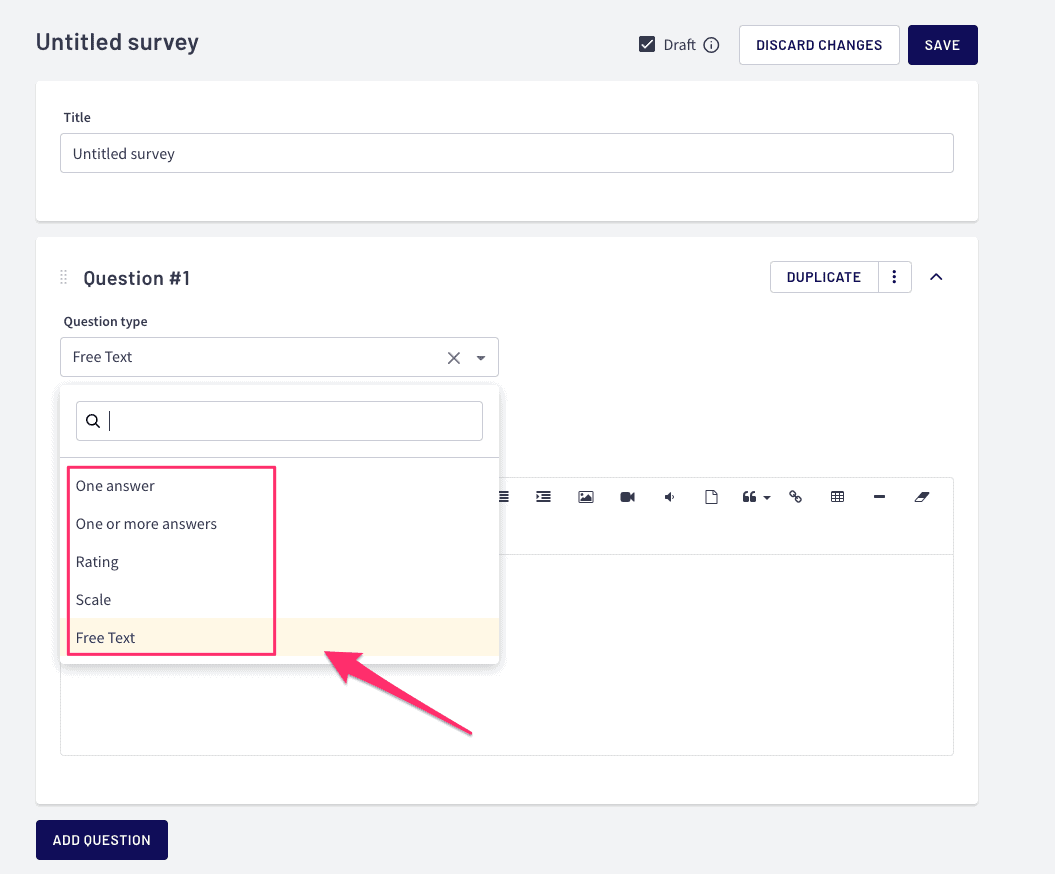Click the insert link chain icon
The width and height of the screenshot is (1055, 874).
(796, 497)
